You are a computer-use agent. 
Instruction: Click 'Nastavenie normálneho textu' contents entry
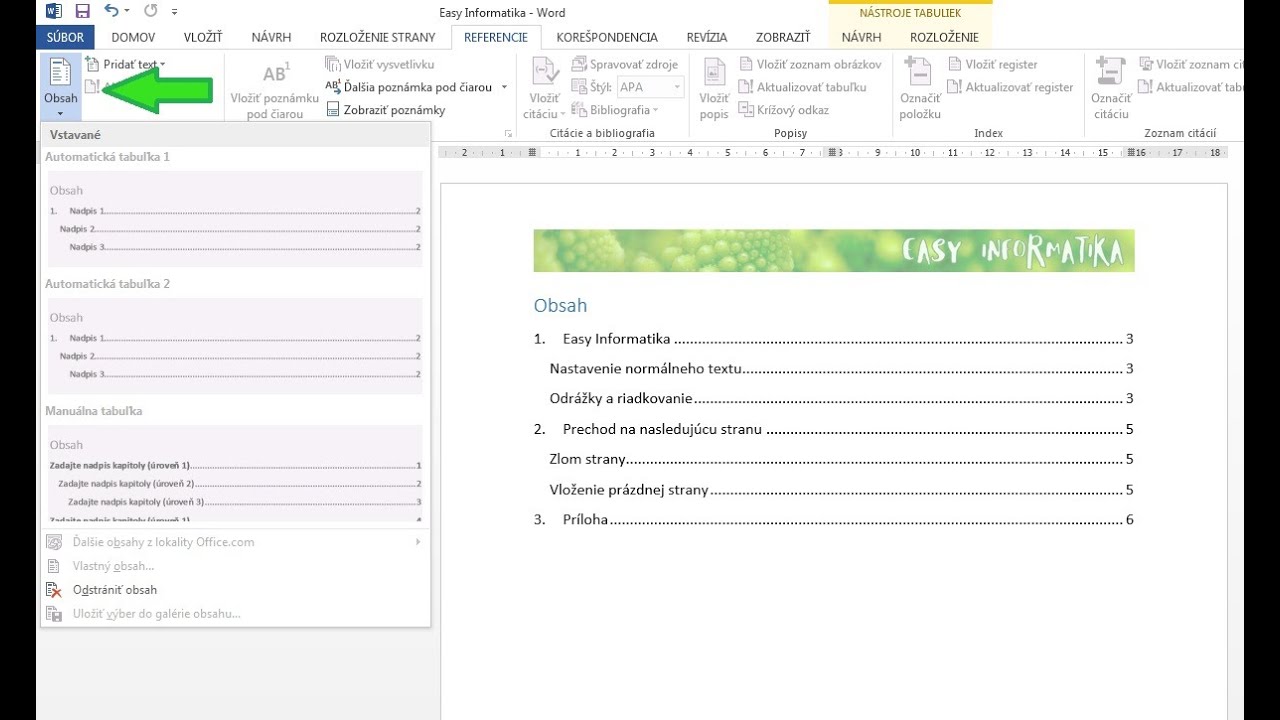click(841, 369)
